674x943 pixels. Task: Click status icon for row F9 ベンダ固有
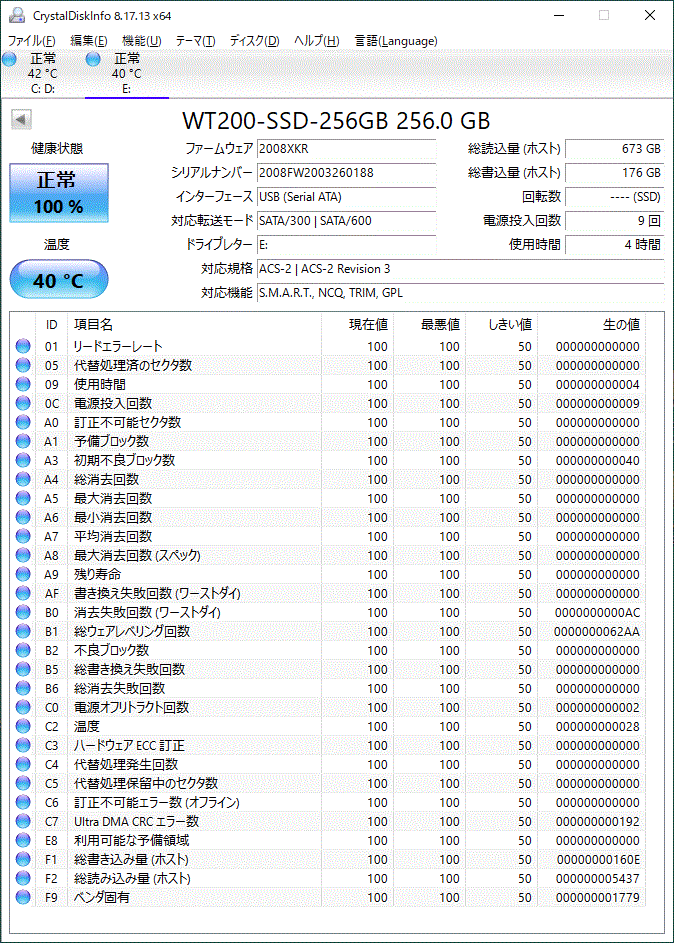[x=23, y=897]
